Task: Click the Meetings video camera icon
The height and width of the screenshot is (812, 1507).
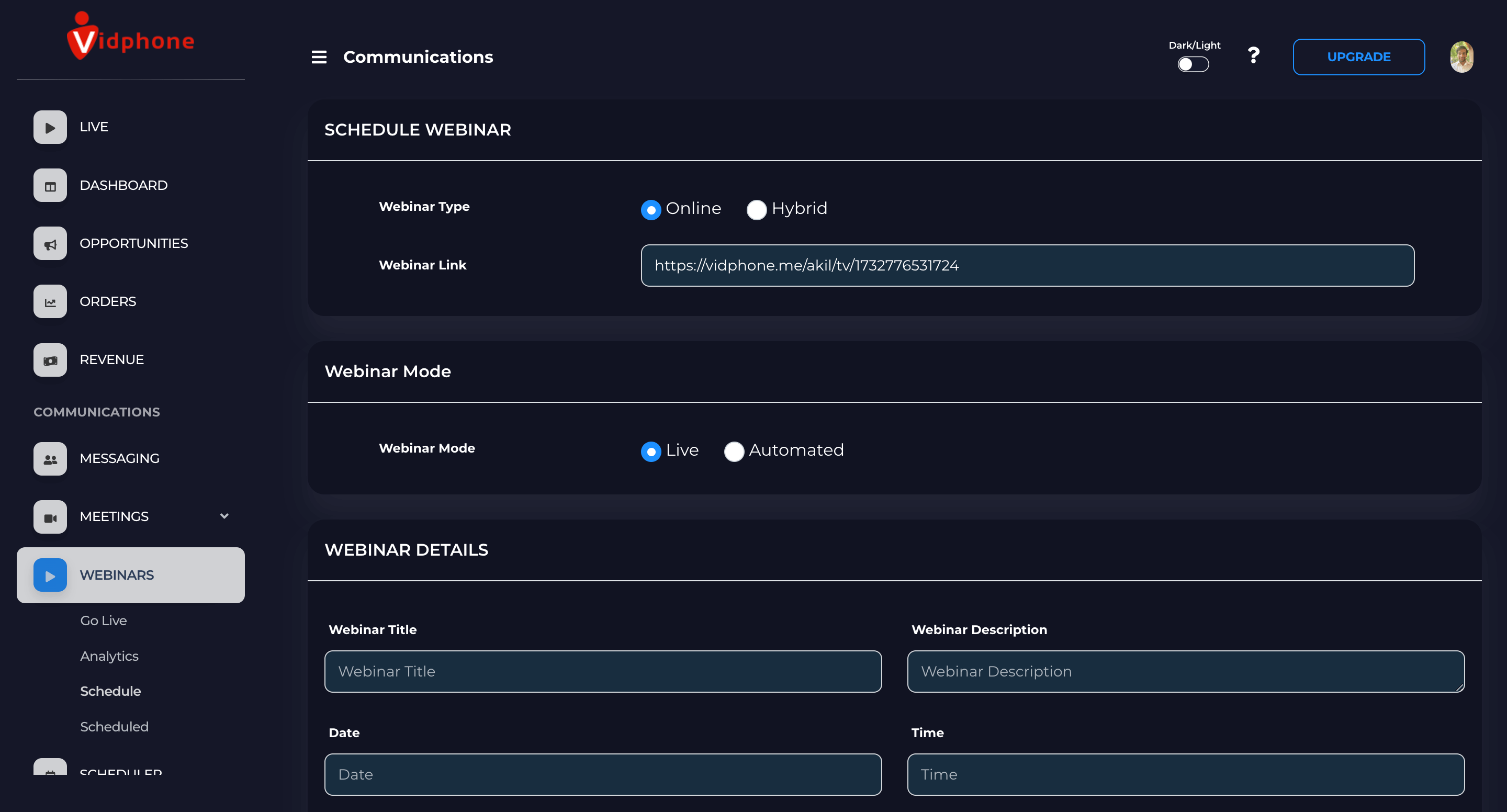Action: [x=50, y=516]
